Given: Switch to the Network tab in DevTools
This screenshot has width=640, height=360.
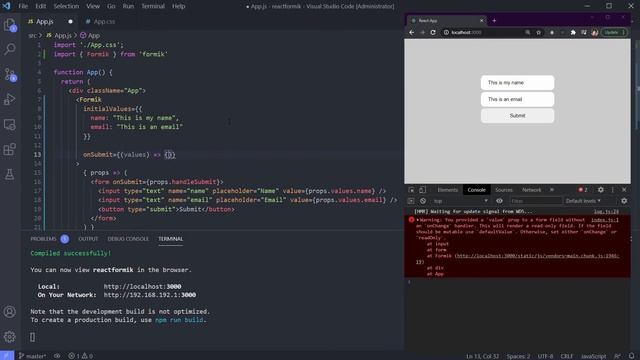Looking at the screenshot, I should [x=531, y=190].
